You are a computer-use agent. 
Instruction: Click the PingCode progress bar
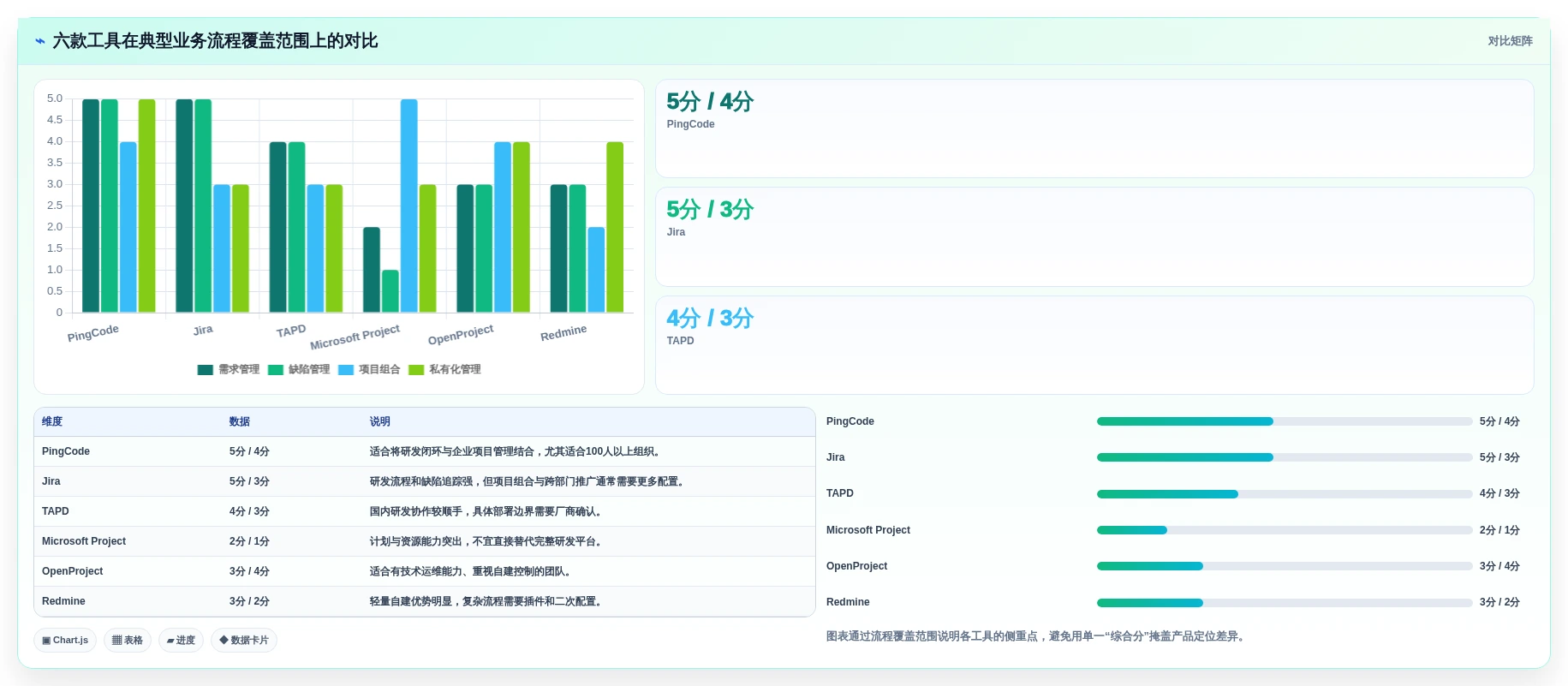point(1285,421)
